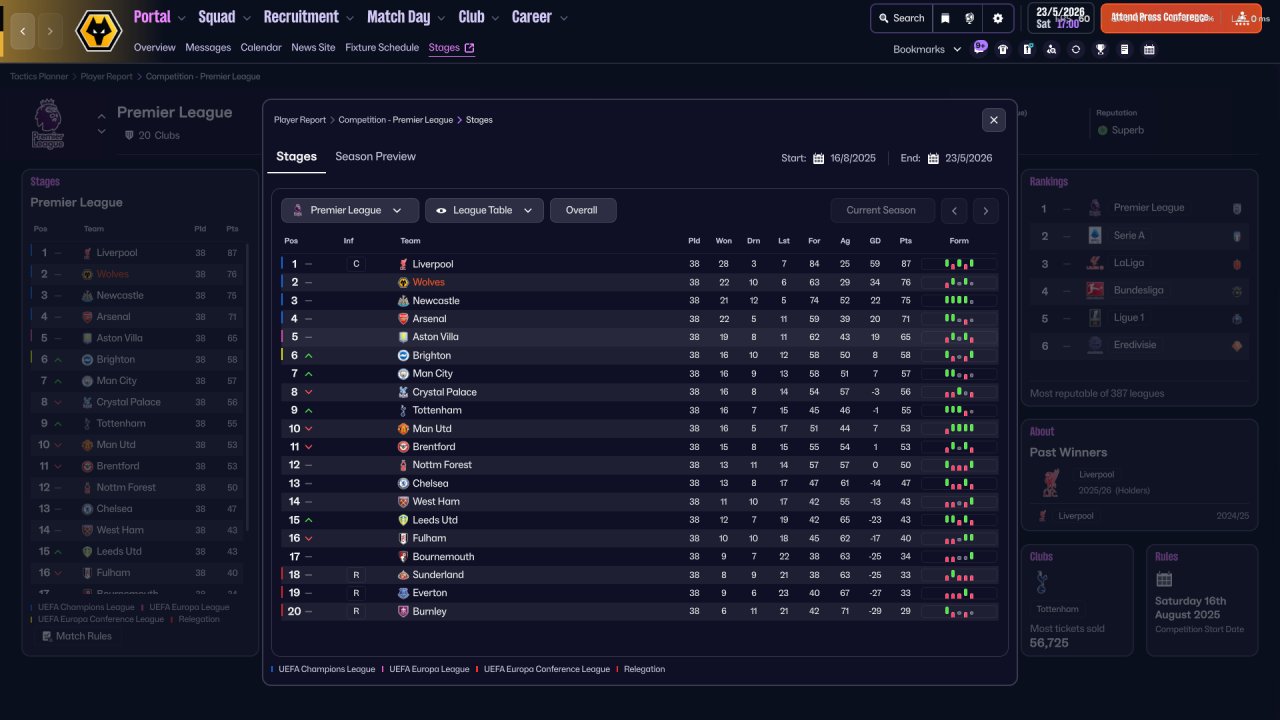1280x720 pixels.
Task: Go back with the left arrow navigation button
Action: point(22,31)
